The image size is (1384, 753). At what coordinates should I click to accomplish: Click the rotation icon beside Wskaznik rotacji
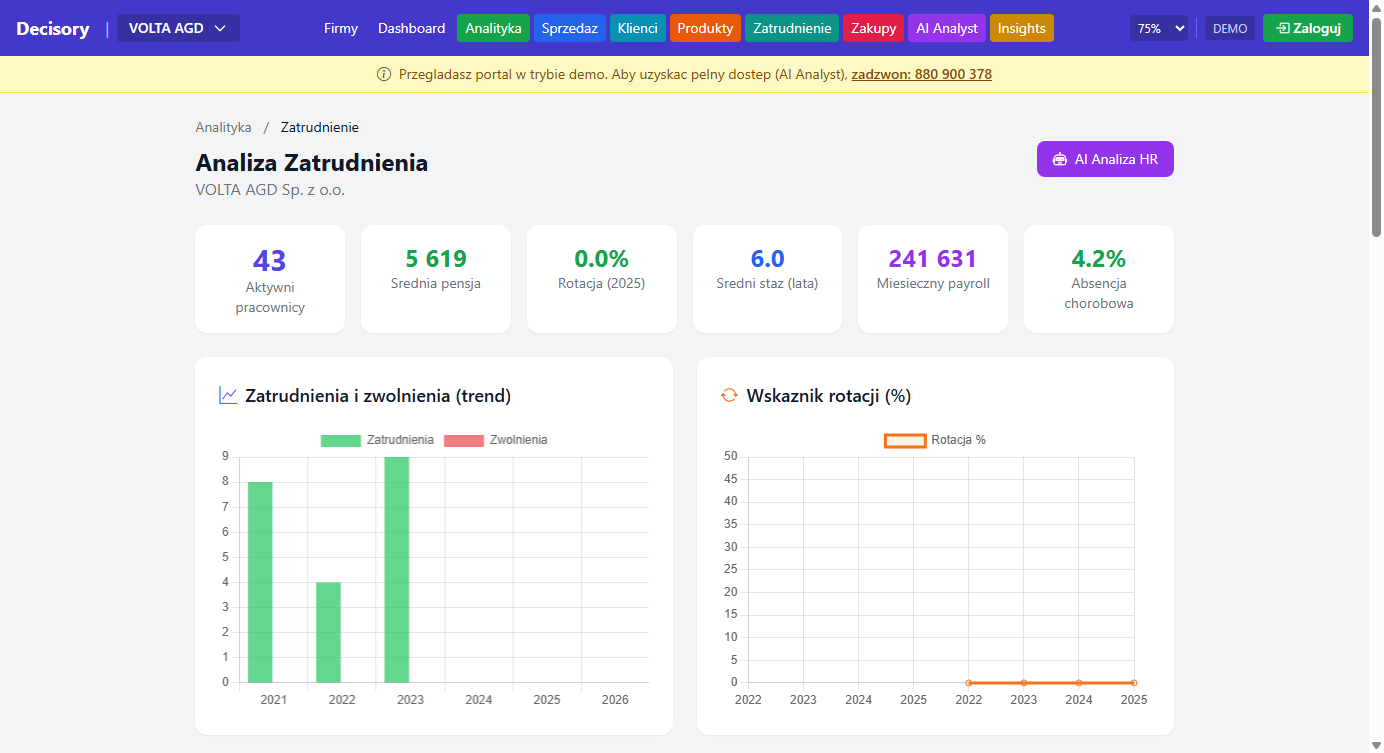click(729, 396)
